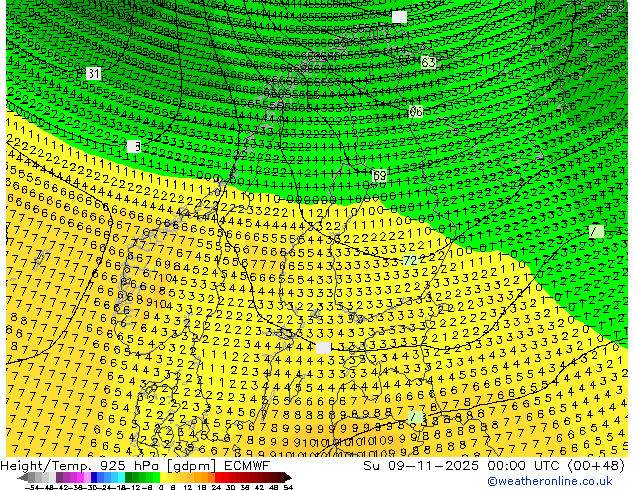Viewport: 634px width, 490px height.
Task: Click the dark blue -30 swatch on the color scale
Action: point(94,477)
